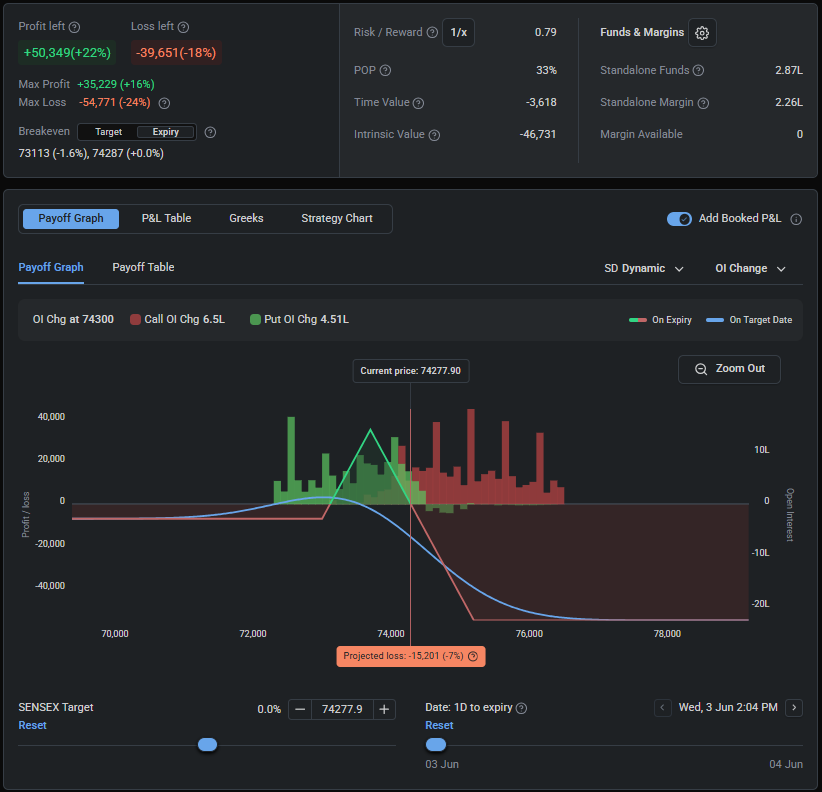Open the SD Dynamic dropdown
The image size is (822, 792).
pos(643,268)
